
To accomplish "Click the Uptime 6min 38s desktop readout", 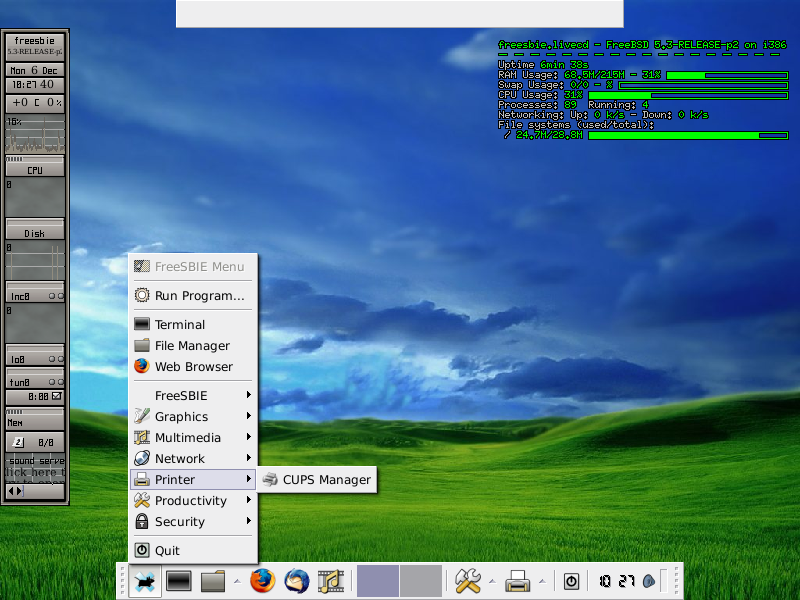I will coord(543,65).
